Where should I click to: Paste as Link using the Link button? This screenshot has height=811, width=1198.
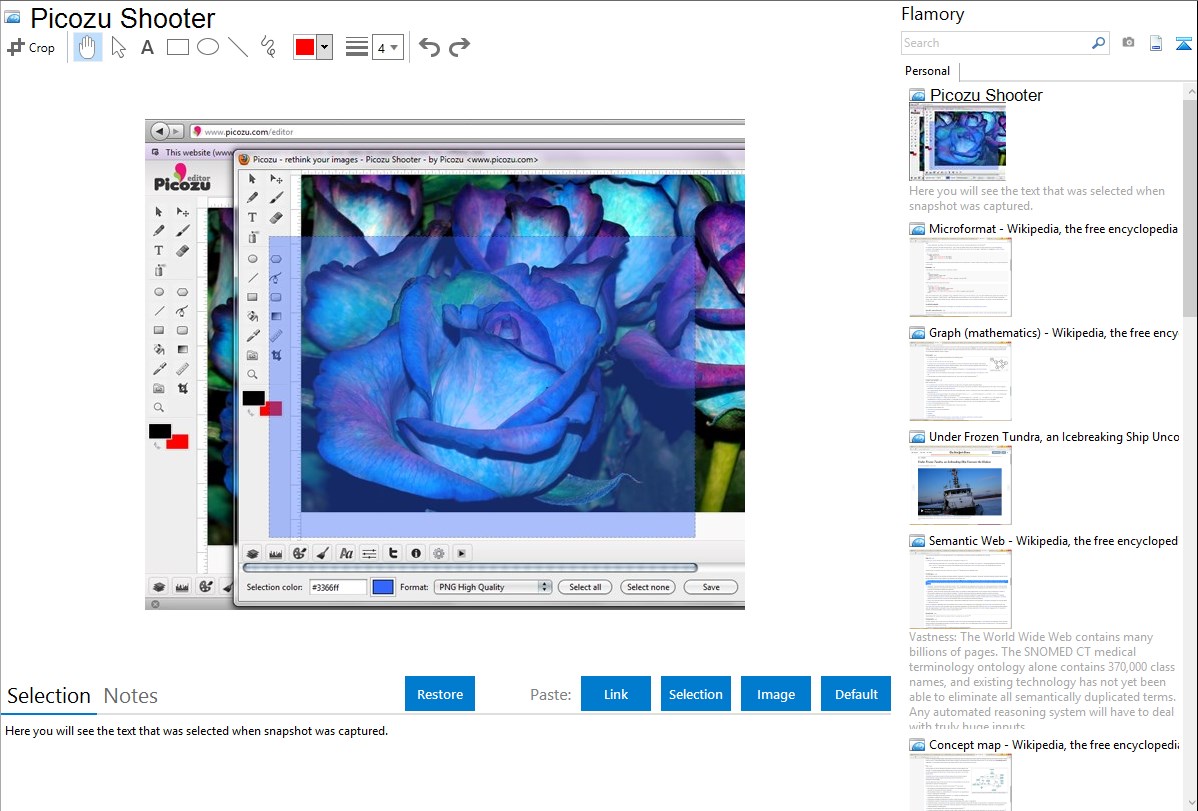tap(616, 694)
